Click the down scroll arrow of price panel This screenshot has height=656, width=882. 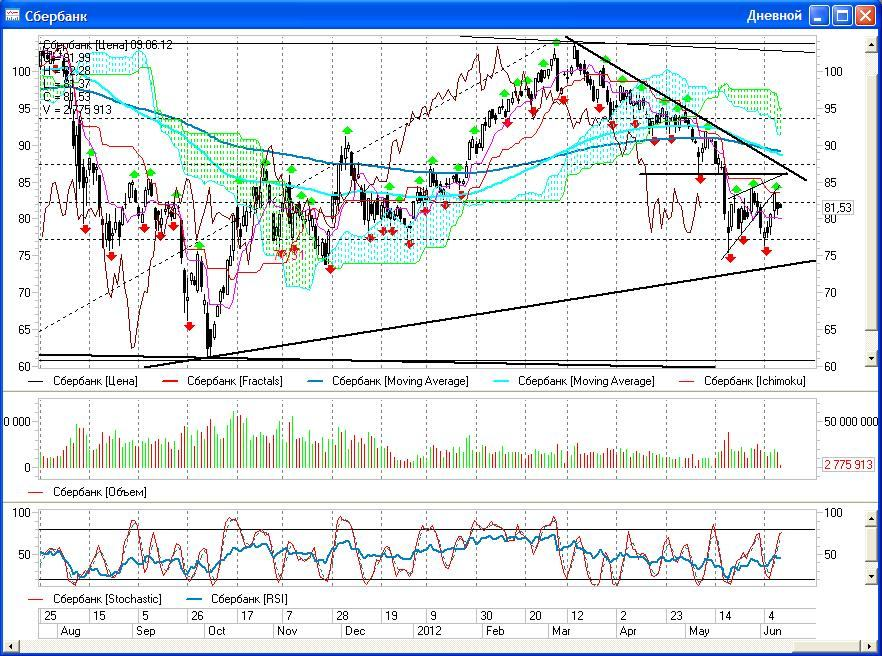coord(872,358)
